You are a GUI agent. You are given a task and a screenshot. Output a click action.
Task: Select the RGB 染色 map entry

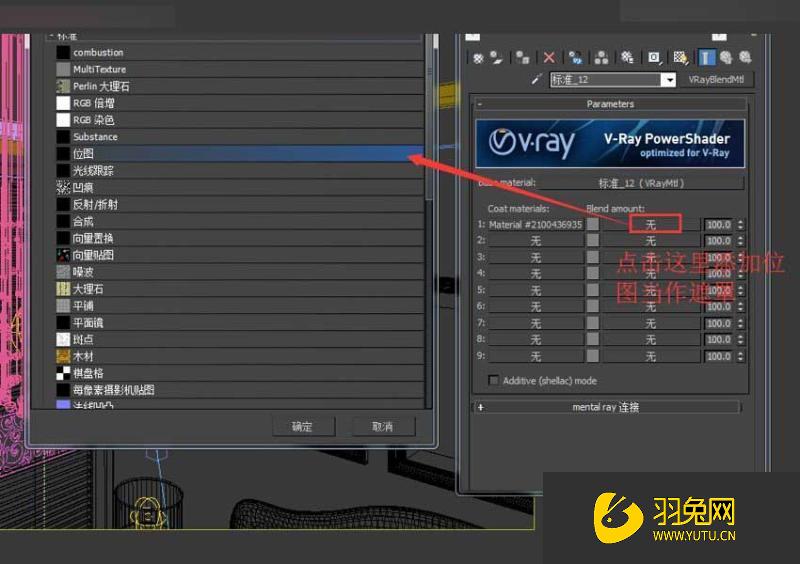(240, 120)
